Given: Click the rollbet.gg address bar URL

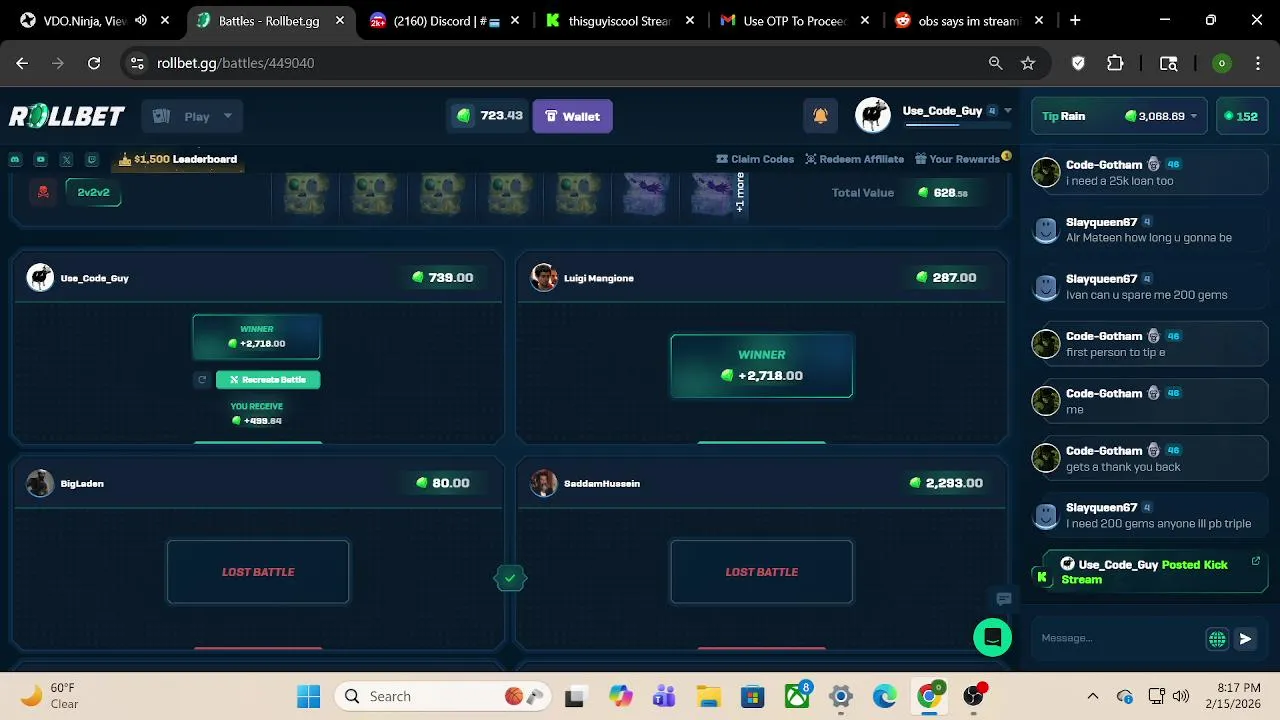Looking at the screenshot, I should point(235,63).
